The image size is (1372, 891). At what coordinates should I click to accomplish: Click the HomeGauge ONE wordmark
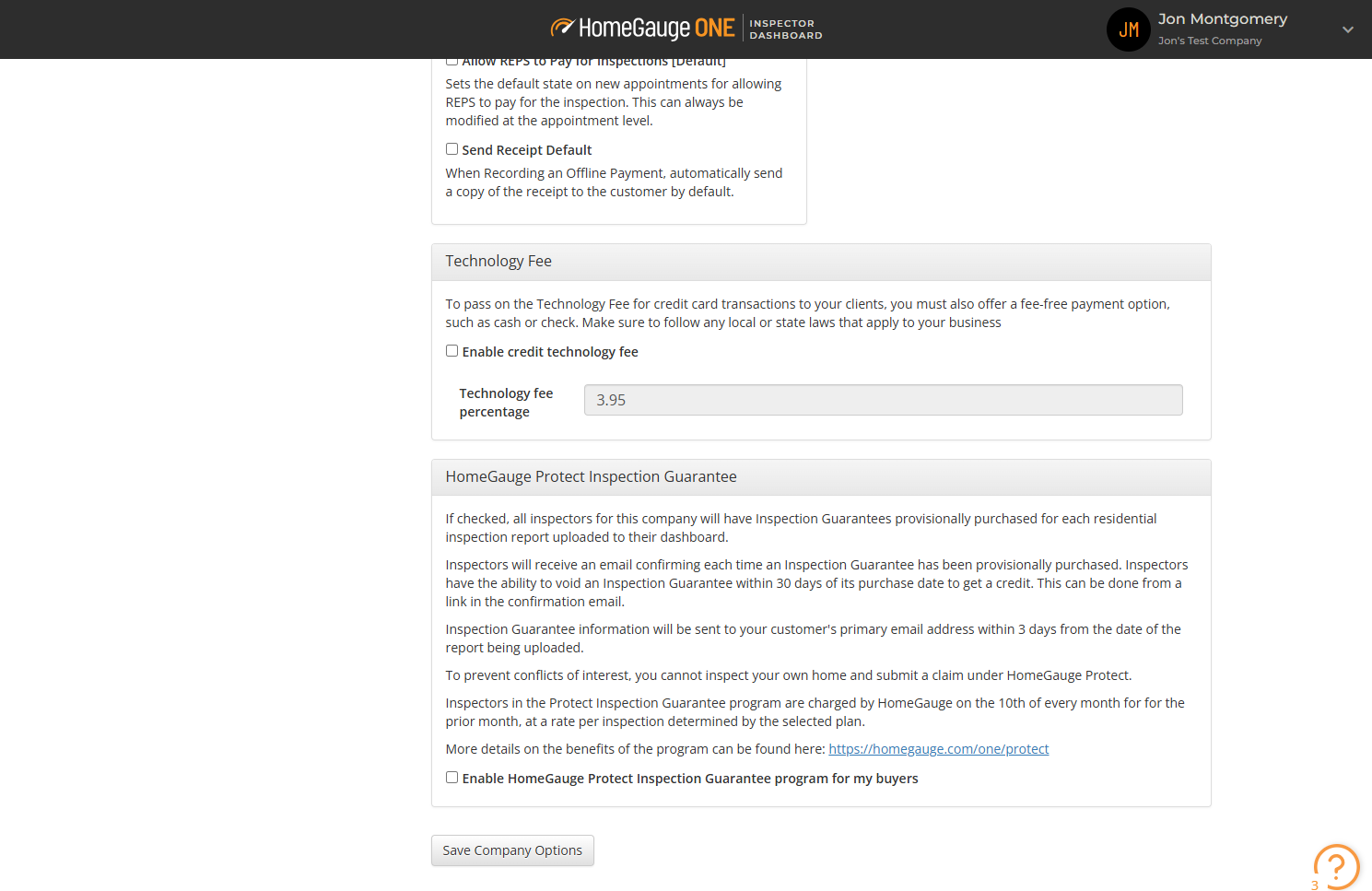coord(656,29)
